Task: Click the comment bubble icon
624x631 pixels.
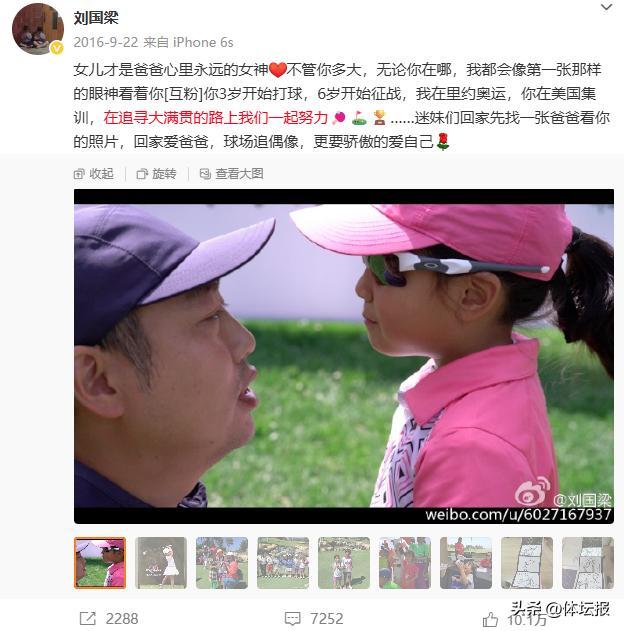Action: 292,618
